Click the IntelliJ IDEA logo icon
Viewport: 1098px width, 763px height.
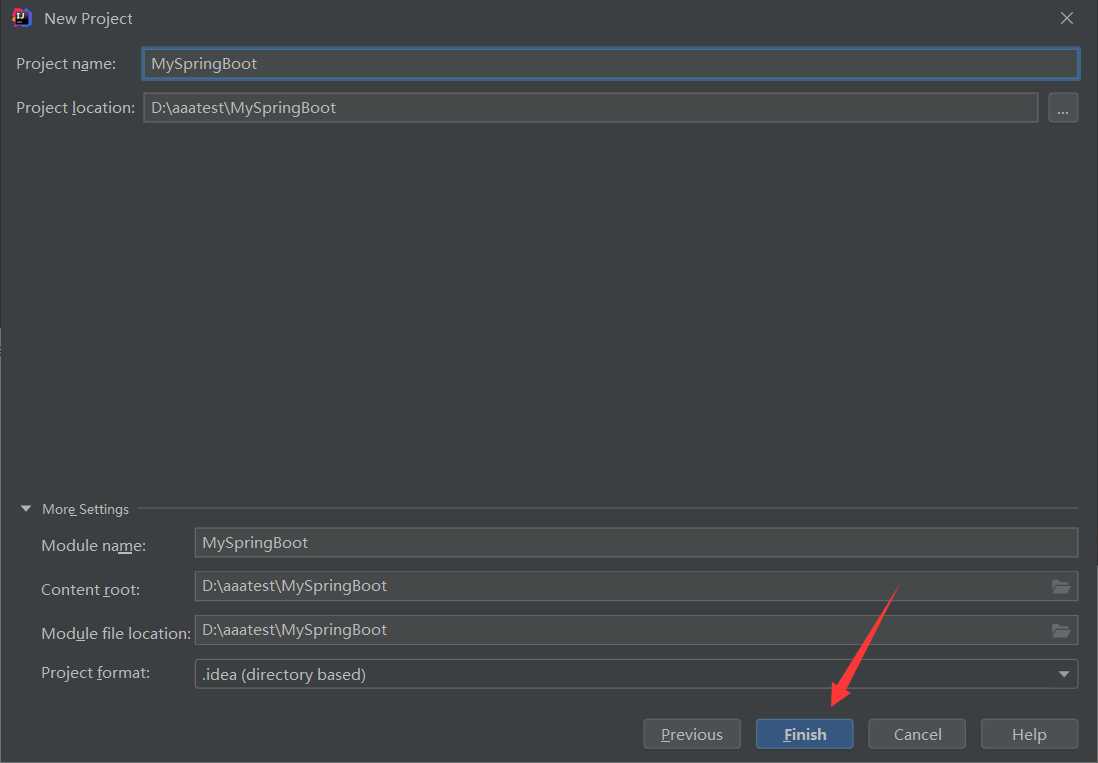point(22,18)
